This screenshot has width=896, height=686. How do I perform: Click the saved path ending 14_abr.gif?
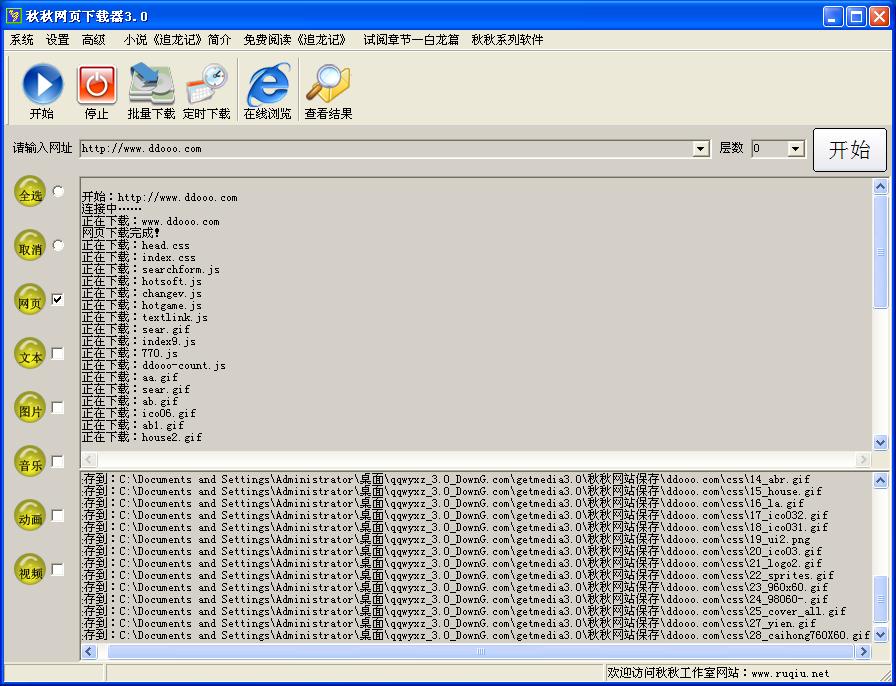pyautogui.click(x=446, y=479)
